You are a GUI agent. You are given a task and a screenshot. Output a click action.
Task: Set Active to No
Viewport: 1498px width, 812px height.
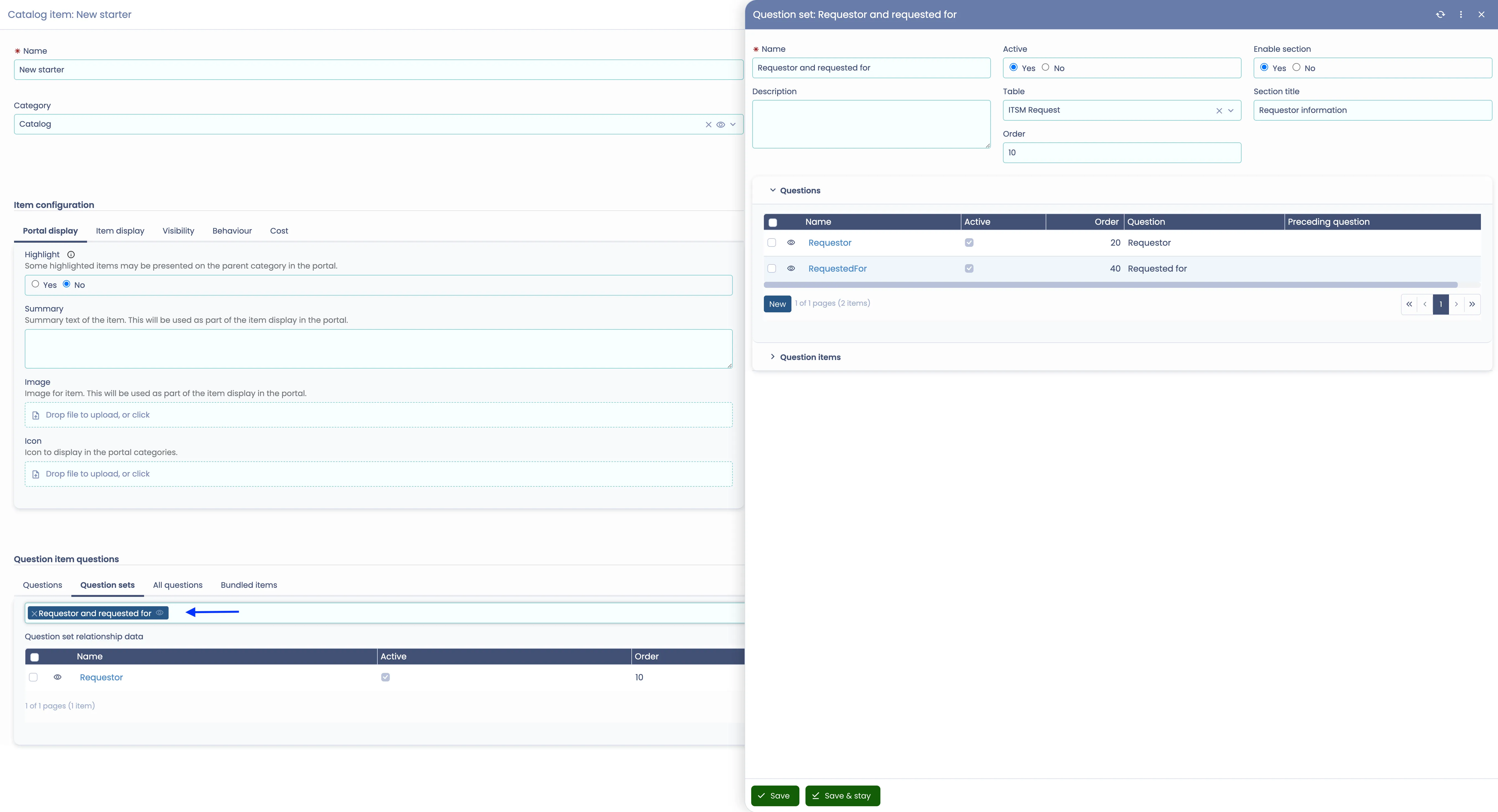tap(1046, 67)
